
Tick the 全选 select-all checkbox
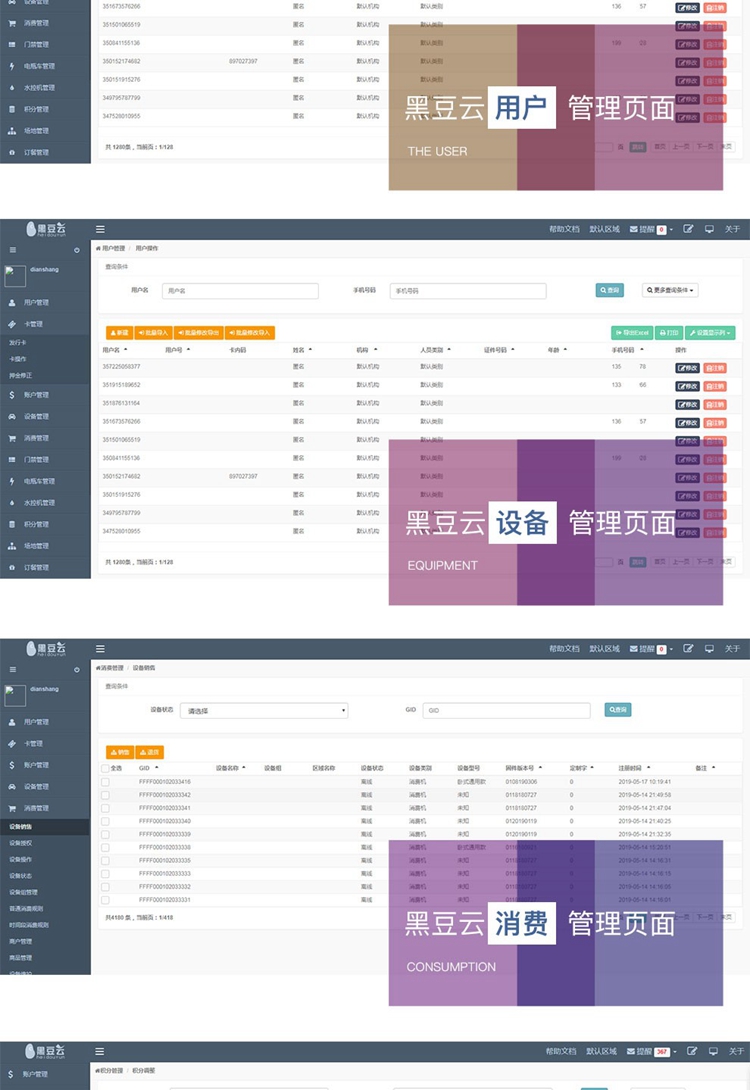click(106, 768)
